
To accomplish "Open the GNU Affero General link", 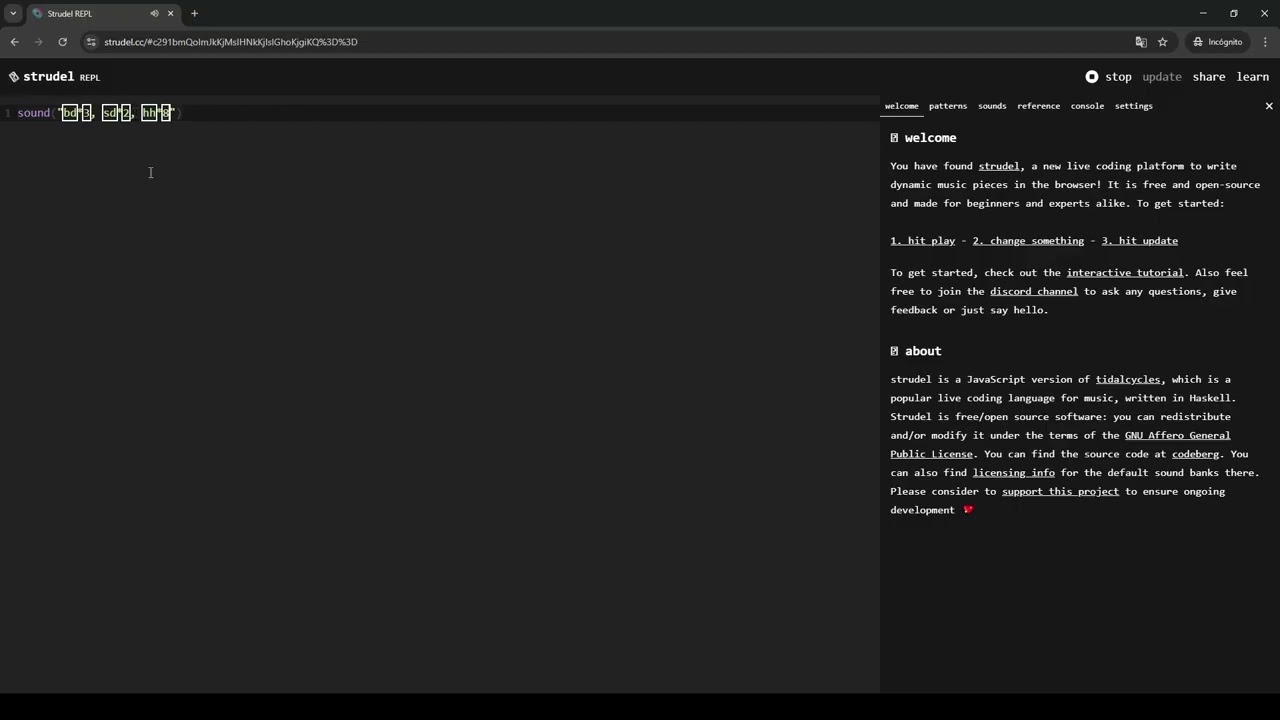I will click(x=1177, y=436).
